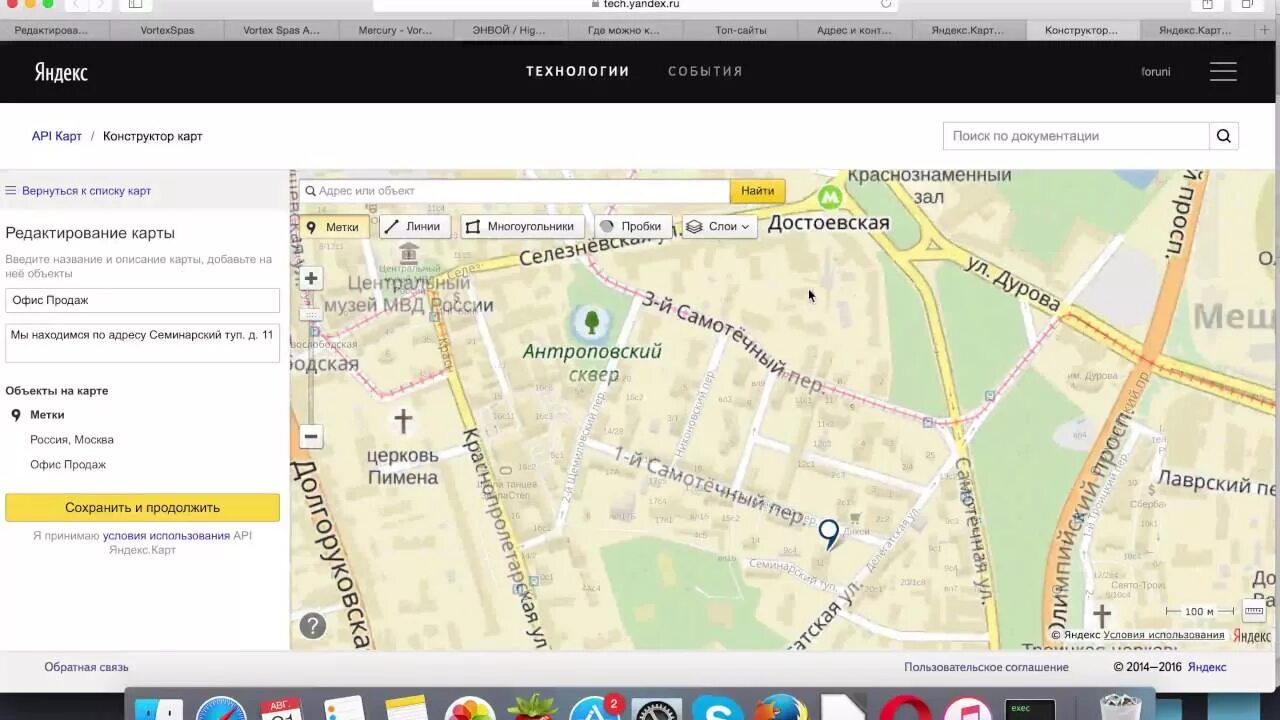Open App Store from the Dock
This screenshot has width=1280, height=720.
594,709
